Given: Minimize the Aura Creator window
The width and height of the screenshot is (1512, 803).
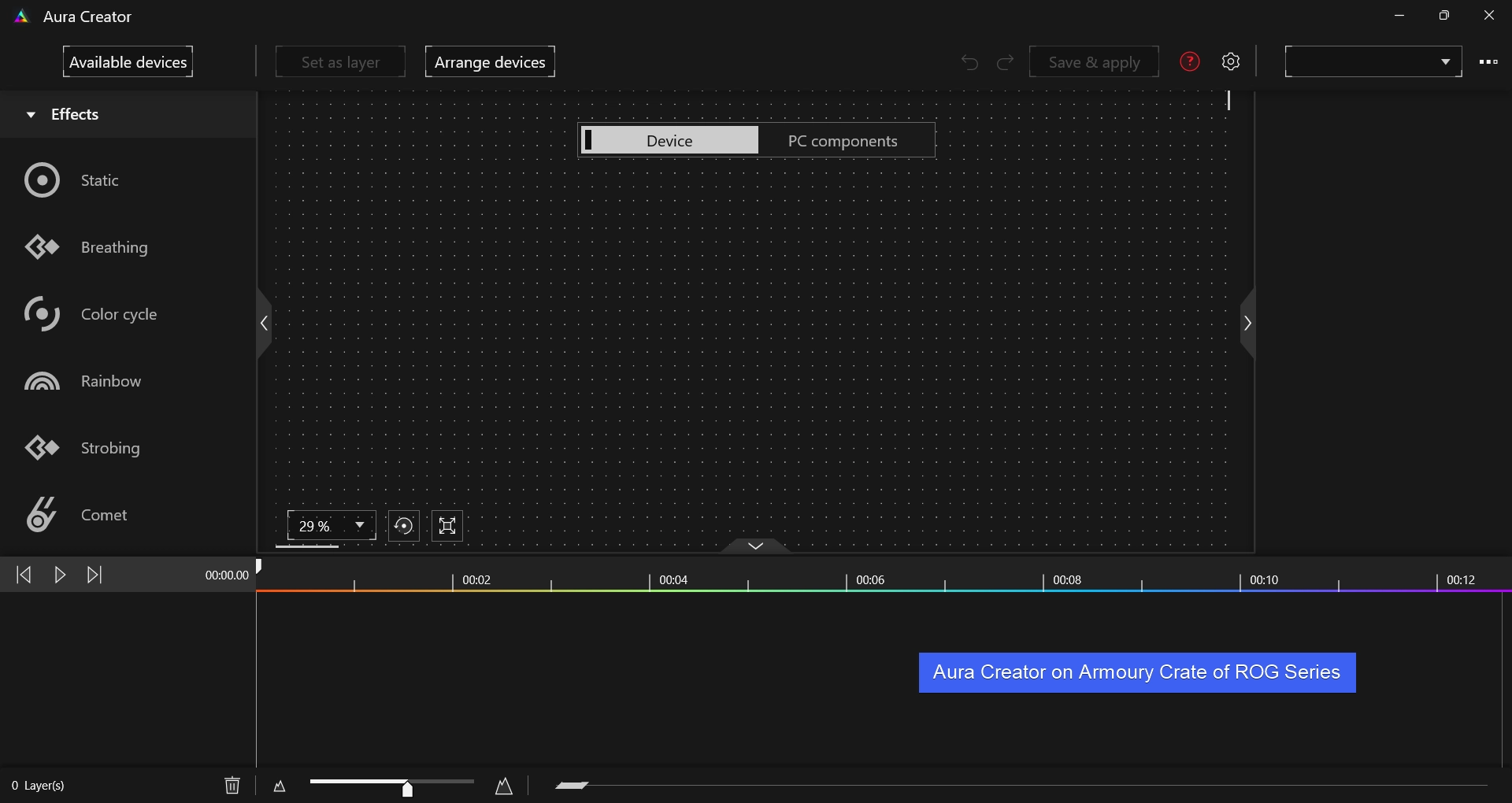Looking at the screenshot, I should pos(1399,16).
